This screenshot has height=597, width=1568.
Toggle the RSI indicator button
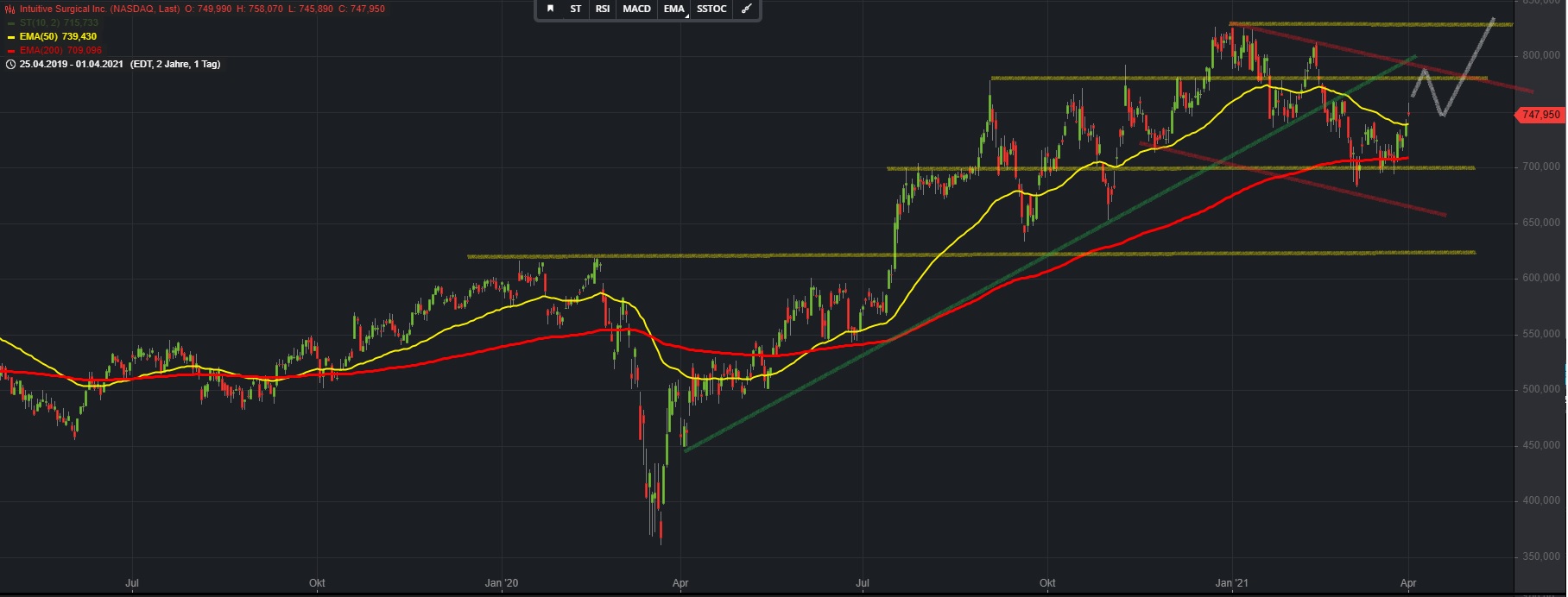point(603,9)
